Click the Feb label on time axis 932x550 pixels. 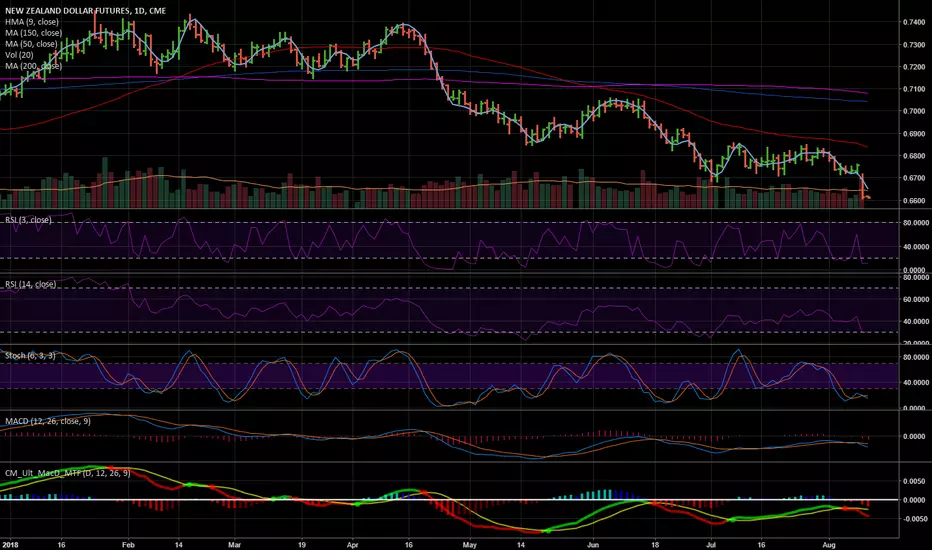tap(128, 545)
